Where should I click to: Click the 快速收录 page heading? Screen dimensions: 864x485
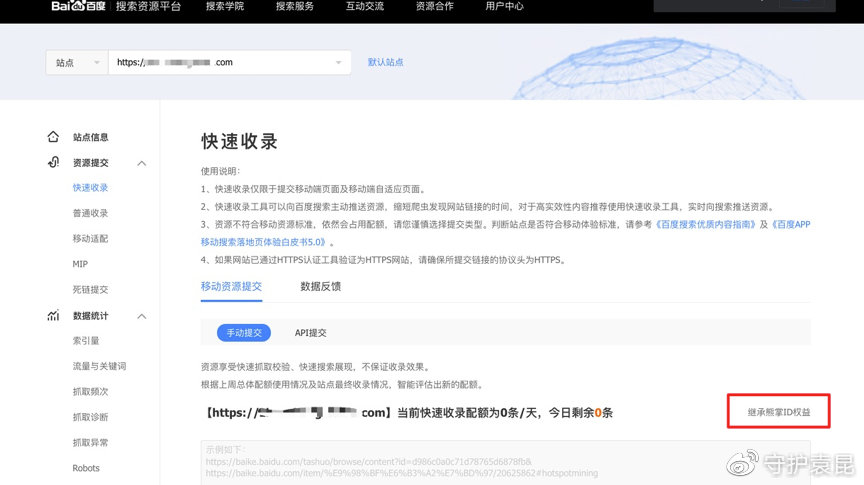point(239,142)
